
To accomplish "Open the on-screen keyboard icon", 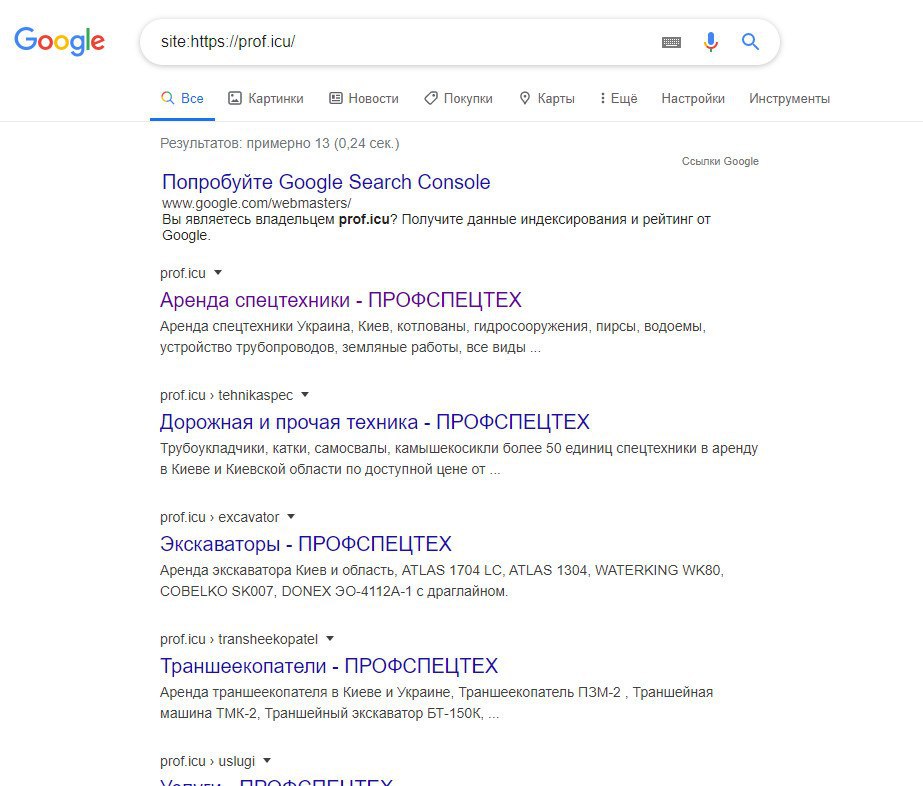I will coord(671,42).
